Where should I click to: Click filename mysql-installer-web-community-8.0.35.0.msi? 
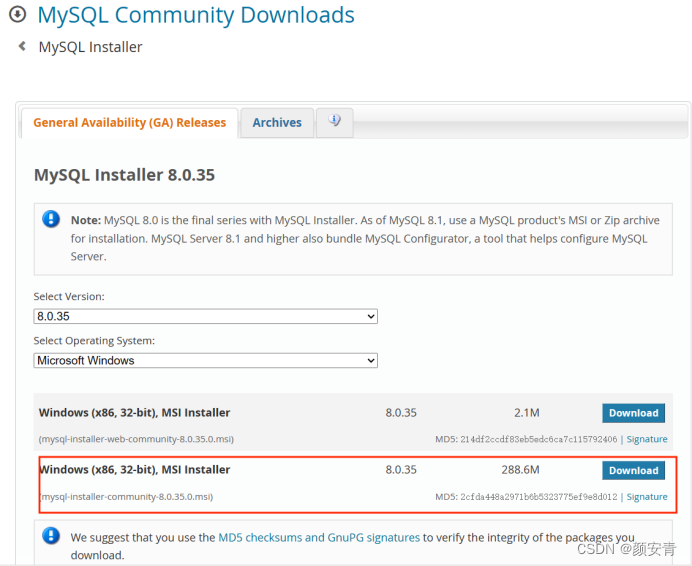pyautogui.click(x=136, y=439)
